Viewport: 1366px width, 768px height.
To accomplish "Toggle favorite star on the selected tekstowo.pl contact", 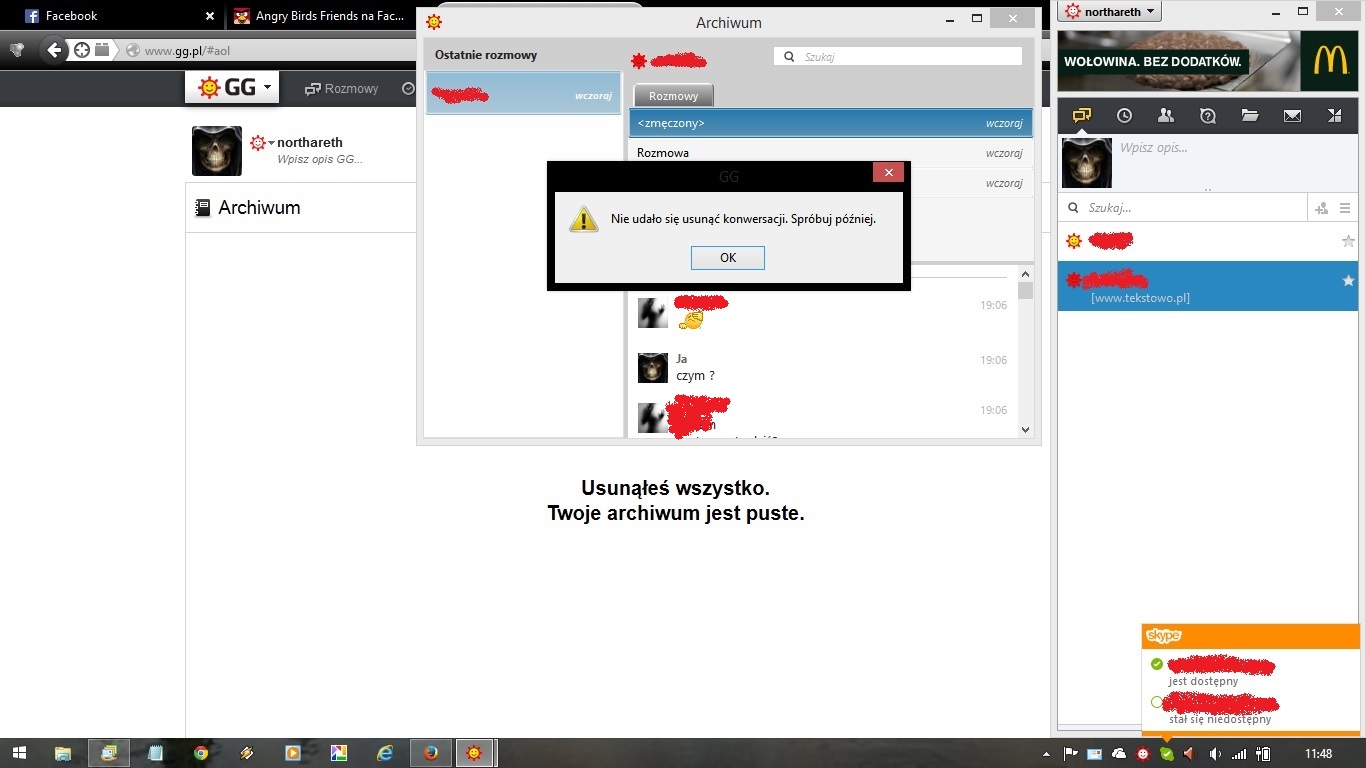I will (x=1348, y=282).
